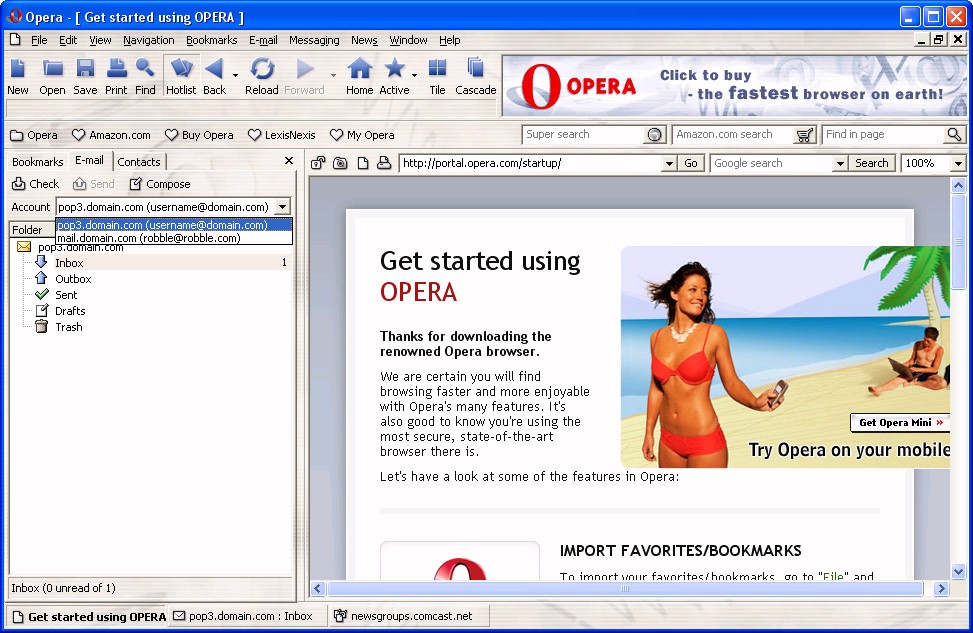The width and height of the screenshot is (973, 633).
Task: Click the Find magnifier toolbar icon
Action: click(x=145, y=69)
